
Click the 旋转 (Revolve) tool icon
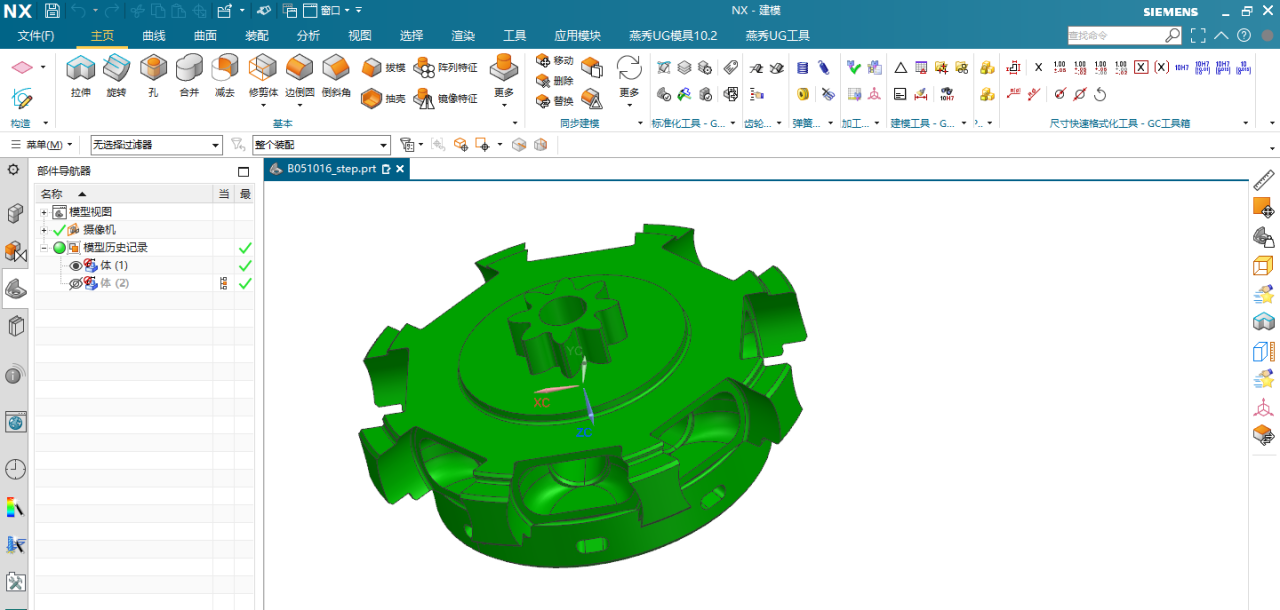click(x=116, y=76)
